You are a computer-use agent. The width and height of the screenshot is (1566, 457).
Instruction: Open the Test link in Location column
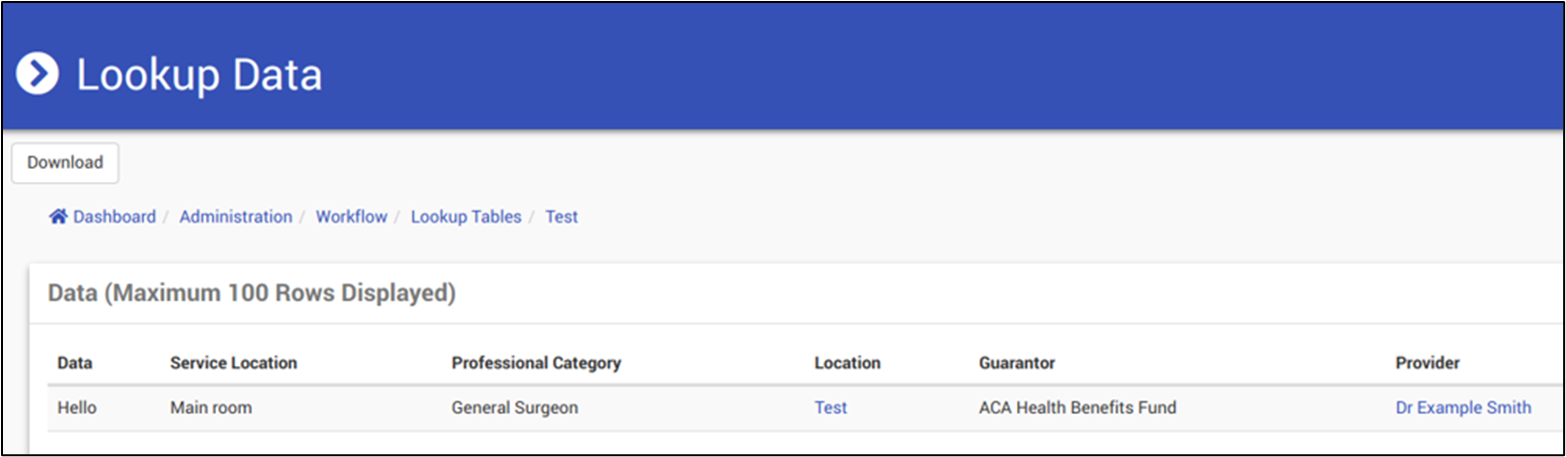coord(830,408)
